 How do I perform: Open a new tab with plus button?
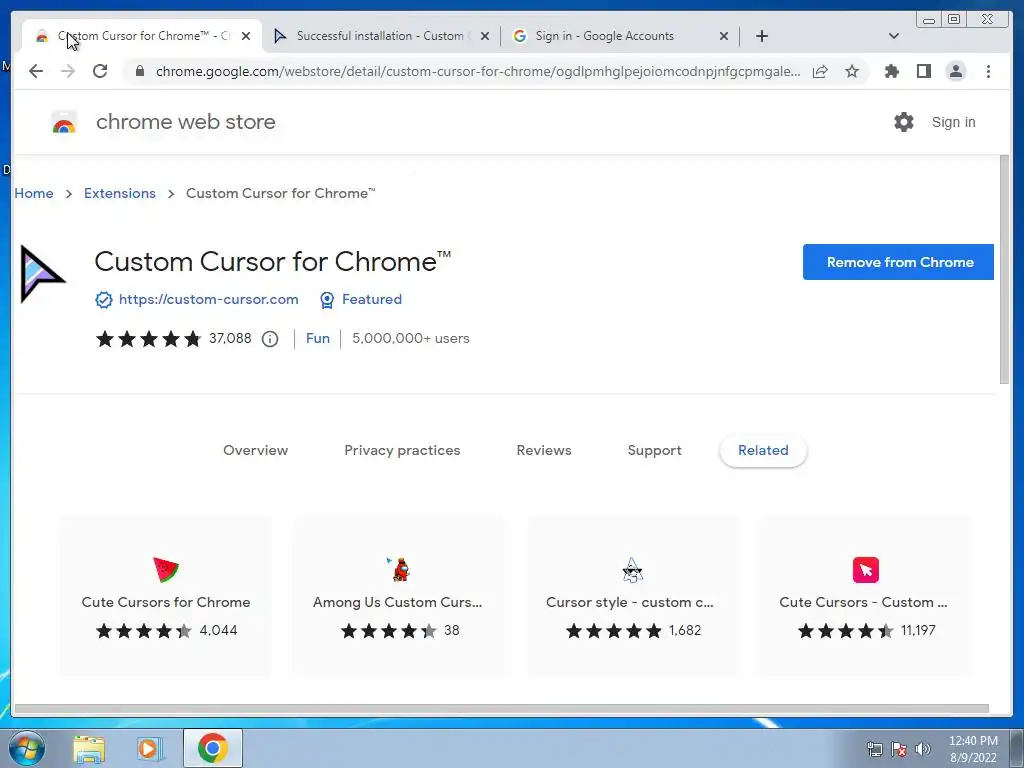click(761, 36)
